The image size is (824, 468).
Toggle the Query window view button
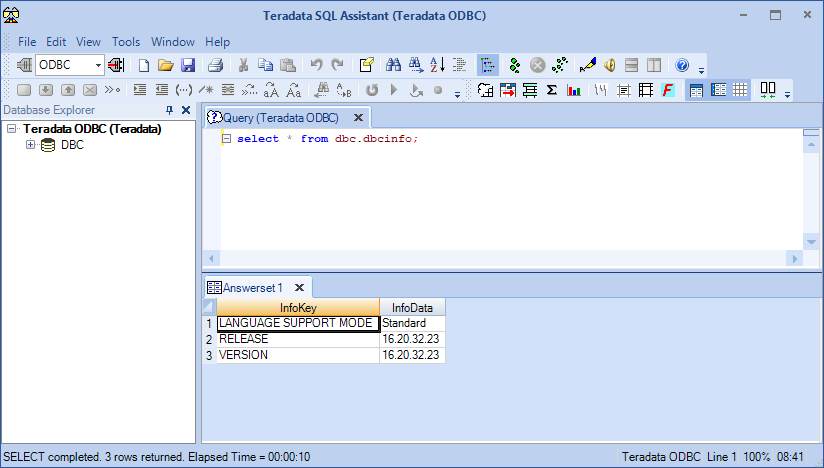pyautogui.click(x=696, y=90)
